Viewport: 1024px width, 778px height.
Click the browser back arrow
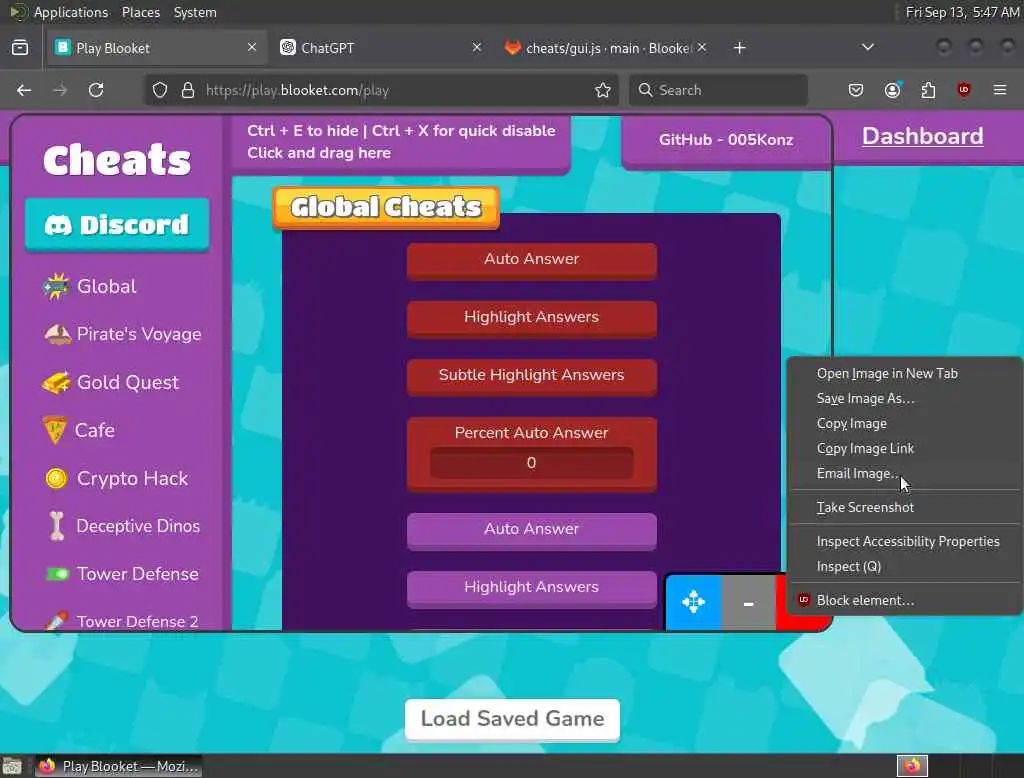24,90
